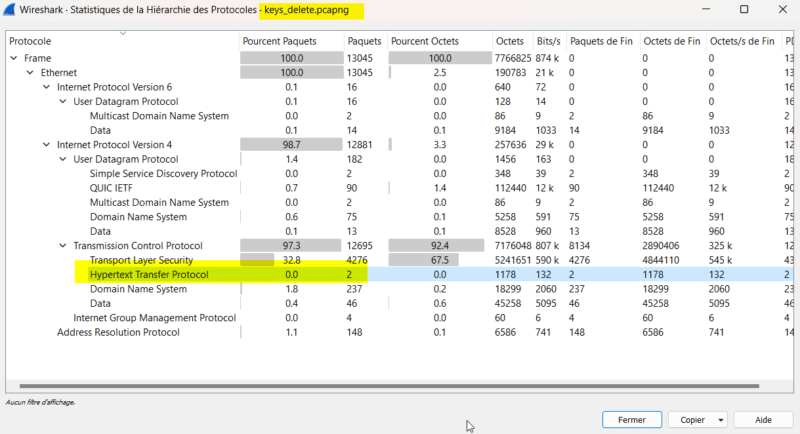Click octets value 112440 in QUIC row
The width and height of the screenshot is (800, 434).
coord(510,188)
